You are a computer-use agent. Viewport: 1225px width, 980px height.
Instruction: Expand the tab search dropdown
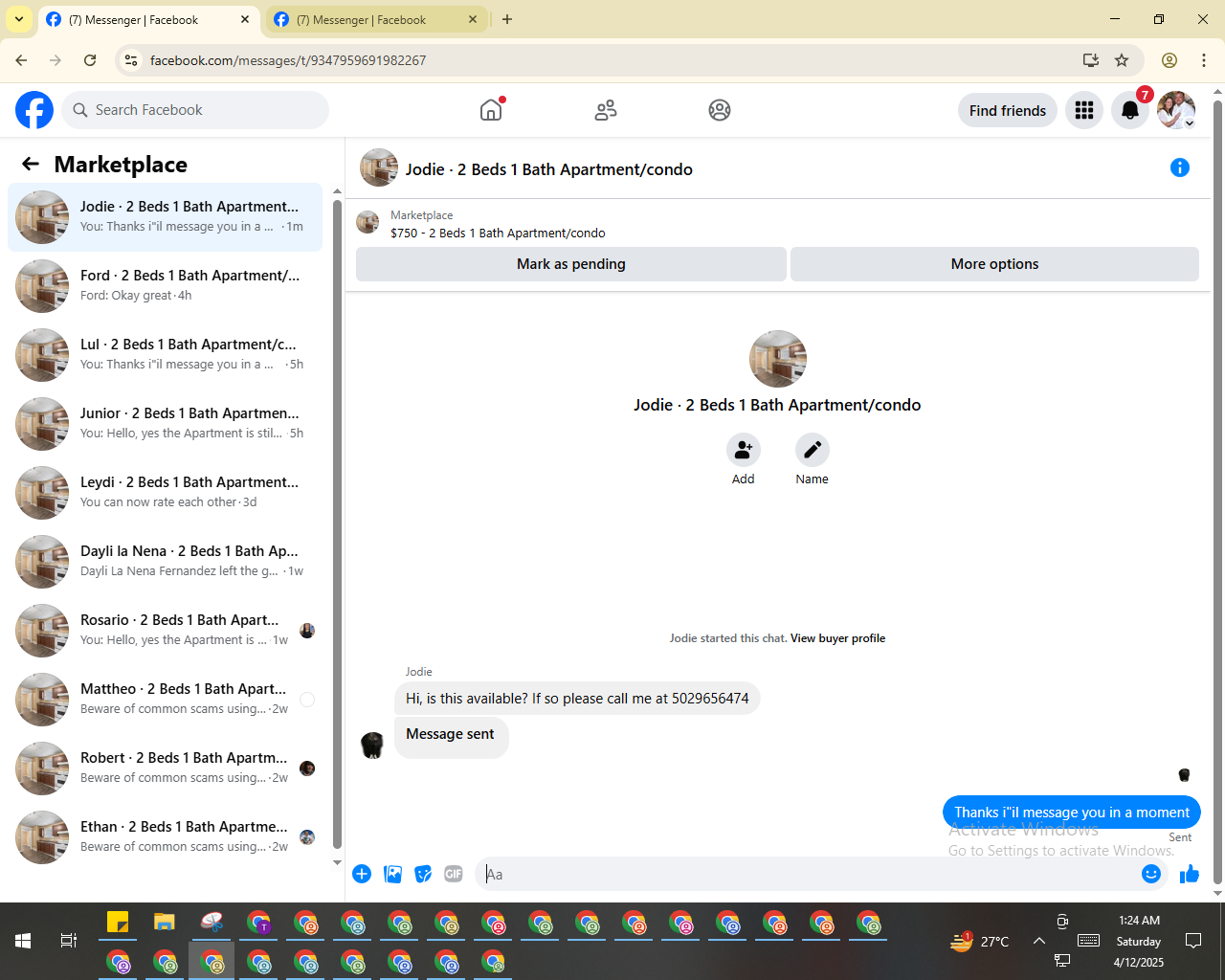(19, 19)
